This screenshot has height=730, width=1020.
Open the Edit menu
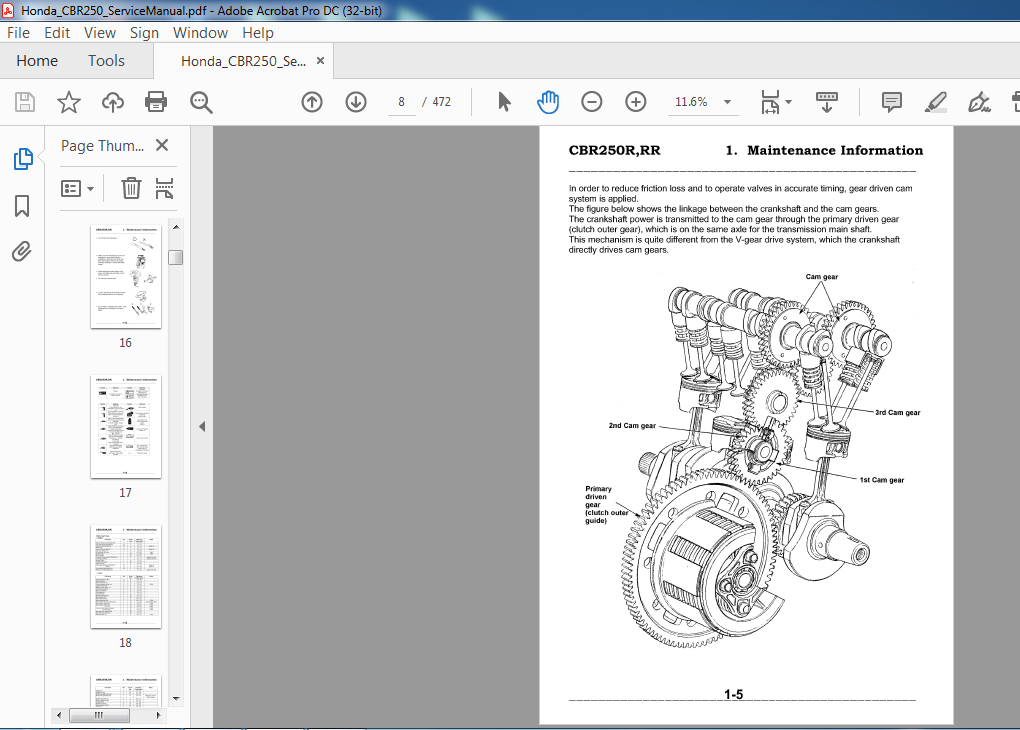[57, 33]
